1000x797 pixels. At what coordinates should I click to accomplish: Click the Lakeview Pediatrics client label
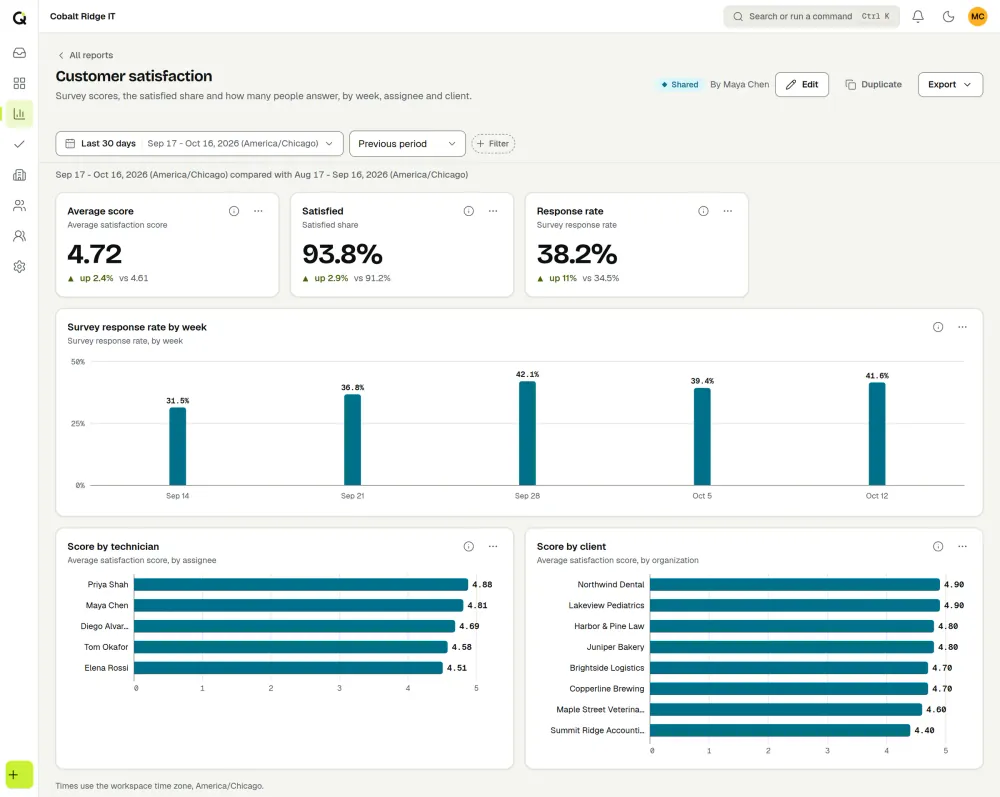coord(606,606)
